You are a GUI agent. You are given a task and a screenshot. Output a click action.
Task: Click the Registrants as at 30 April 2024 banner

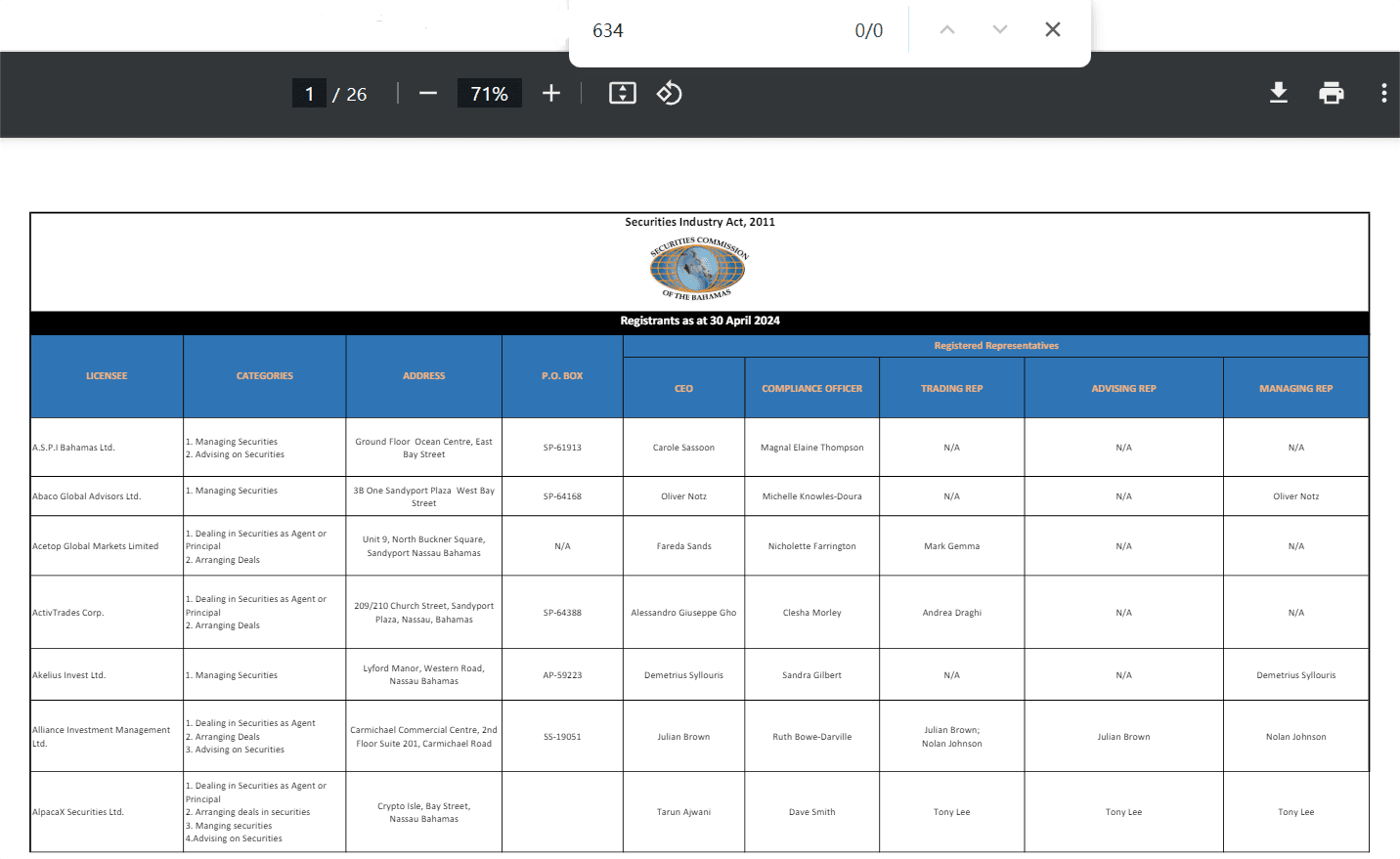click(700, 321)
